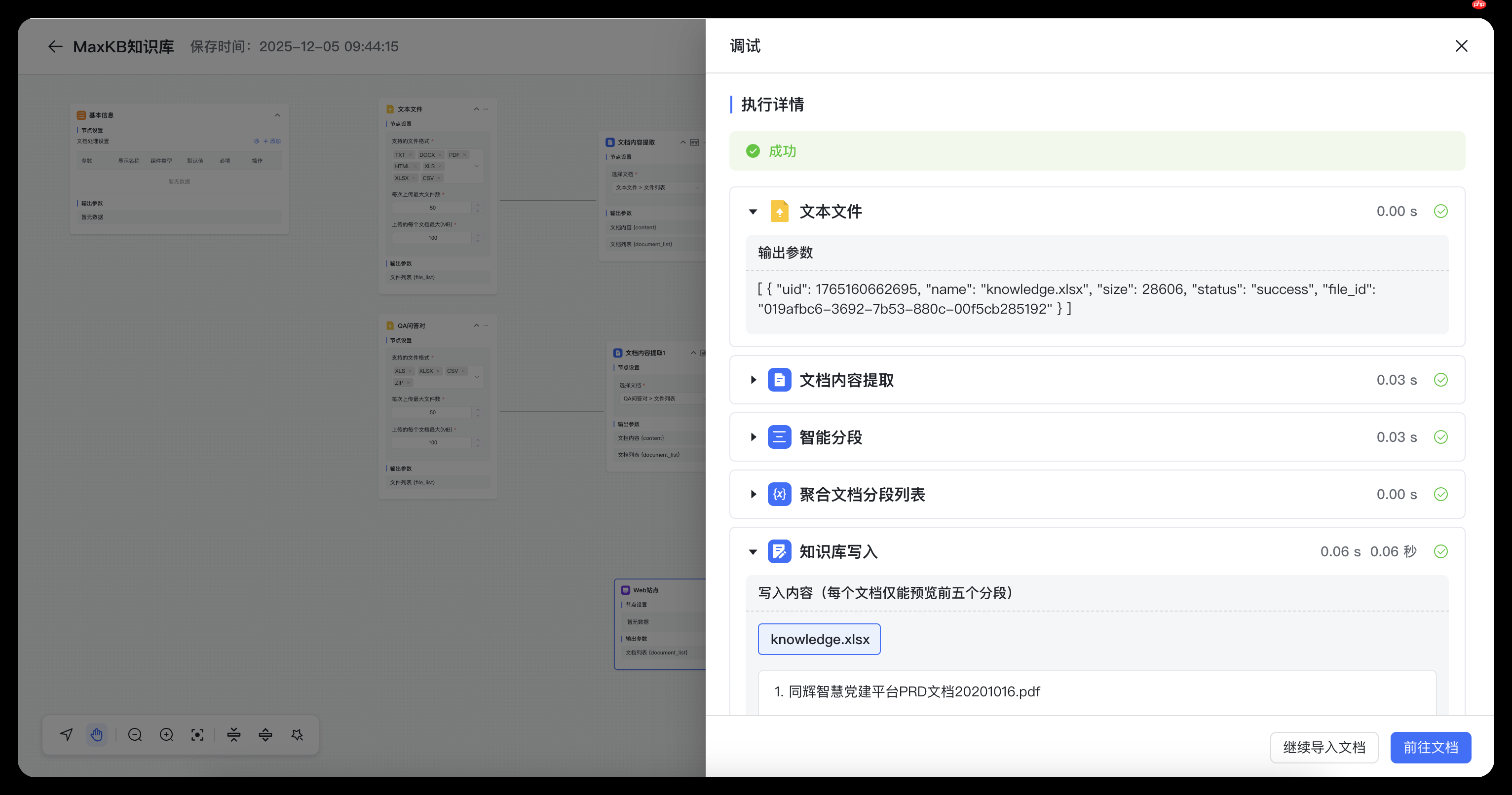Collapse the 文本文件 node
The image size is (1512, 795).
coord(477,109)
